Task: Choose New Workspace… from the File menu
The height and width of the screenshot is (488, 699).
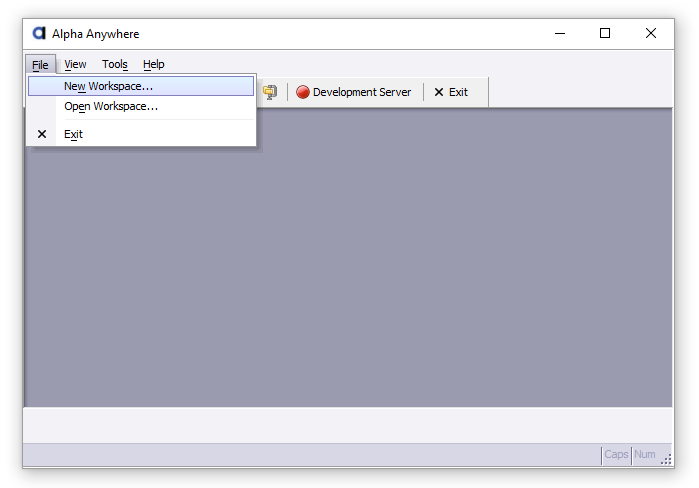Action: tap(141, 86)
